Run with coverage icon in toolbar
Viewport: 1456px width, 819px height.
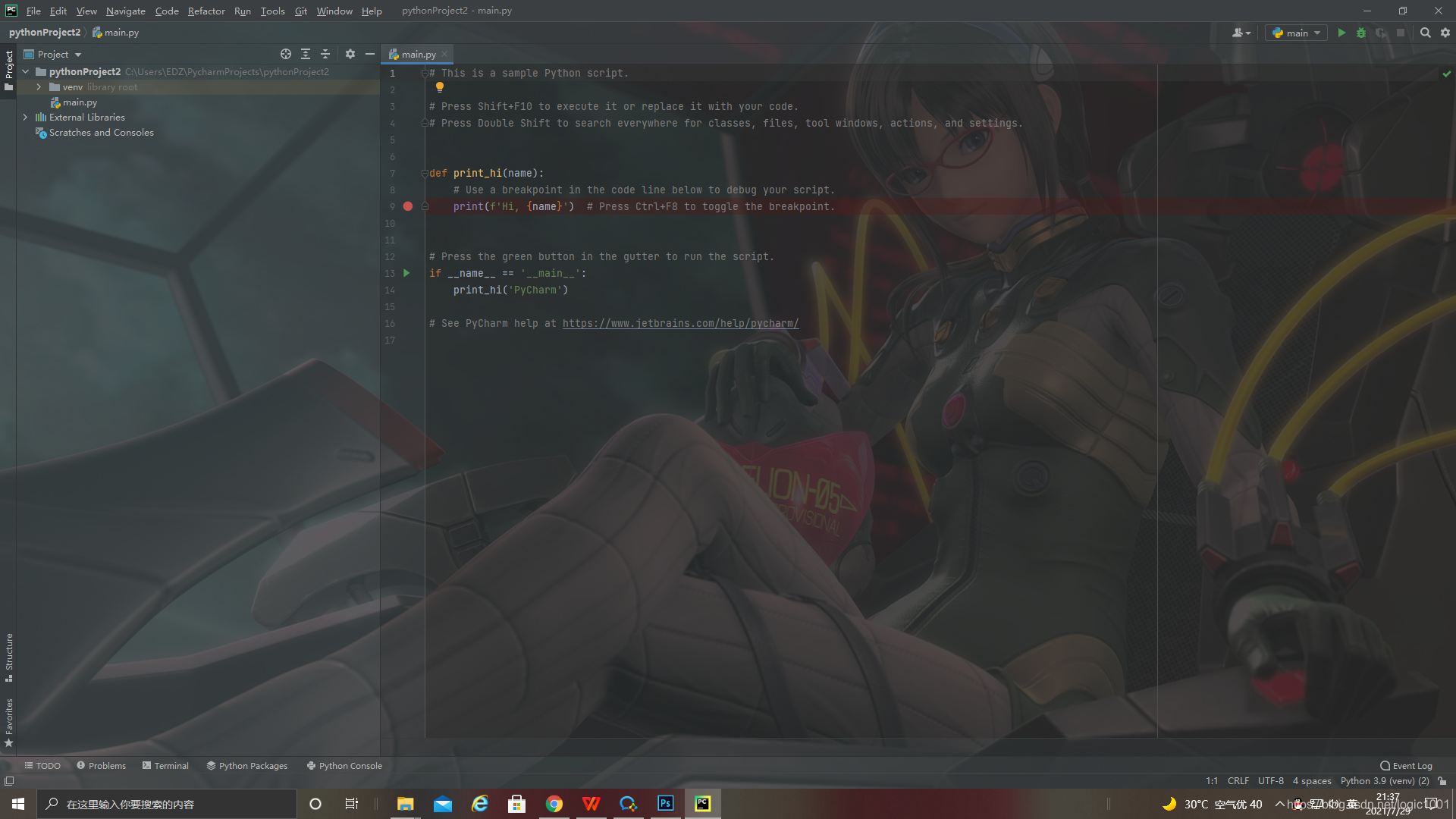(x=1381, y=33)
